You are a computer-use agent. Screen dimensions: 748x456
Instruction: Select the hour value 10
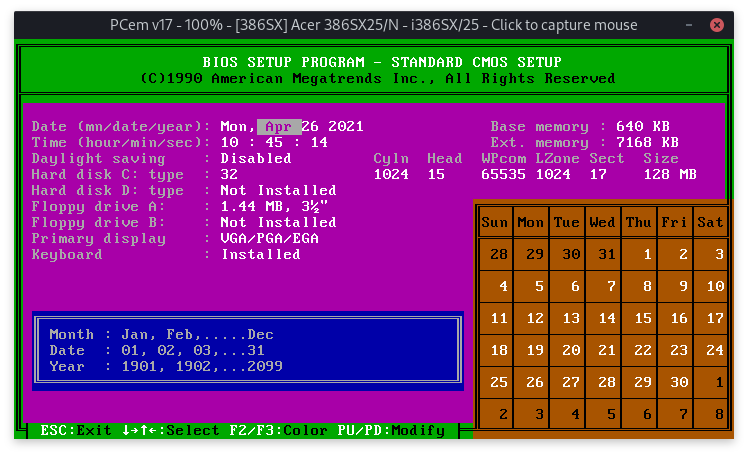pos(229,142)
